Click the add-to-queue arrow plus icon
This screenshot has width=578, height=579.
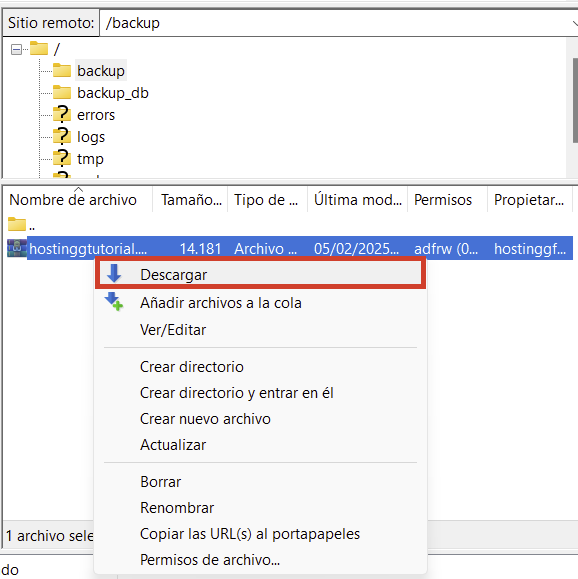(114, 302)
